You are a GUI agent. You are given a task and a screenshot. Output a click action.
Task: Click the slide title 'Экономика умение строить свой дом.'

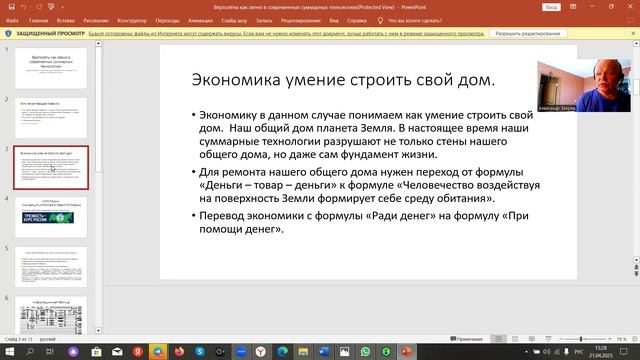click(x=343, y=80)
